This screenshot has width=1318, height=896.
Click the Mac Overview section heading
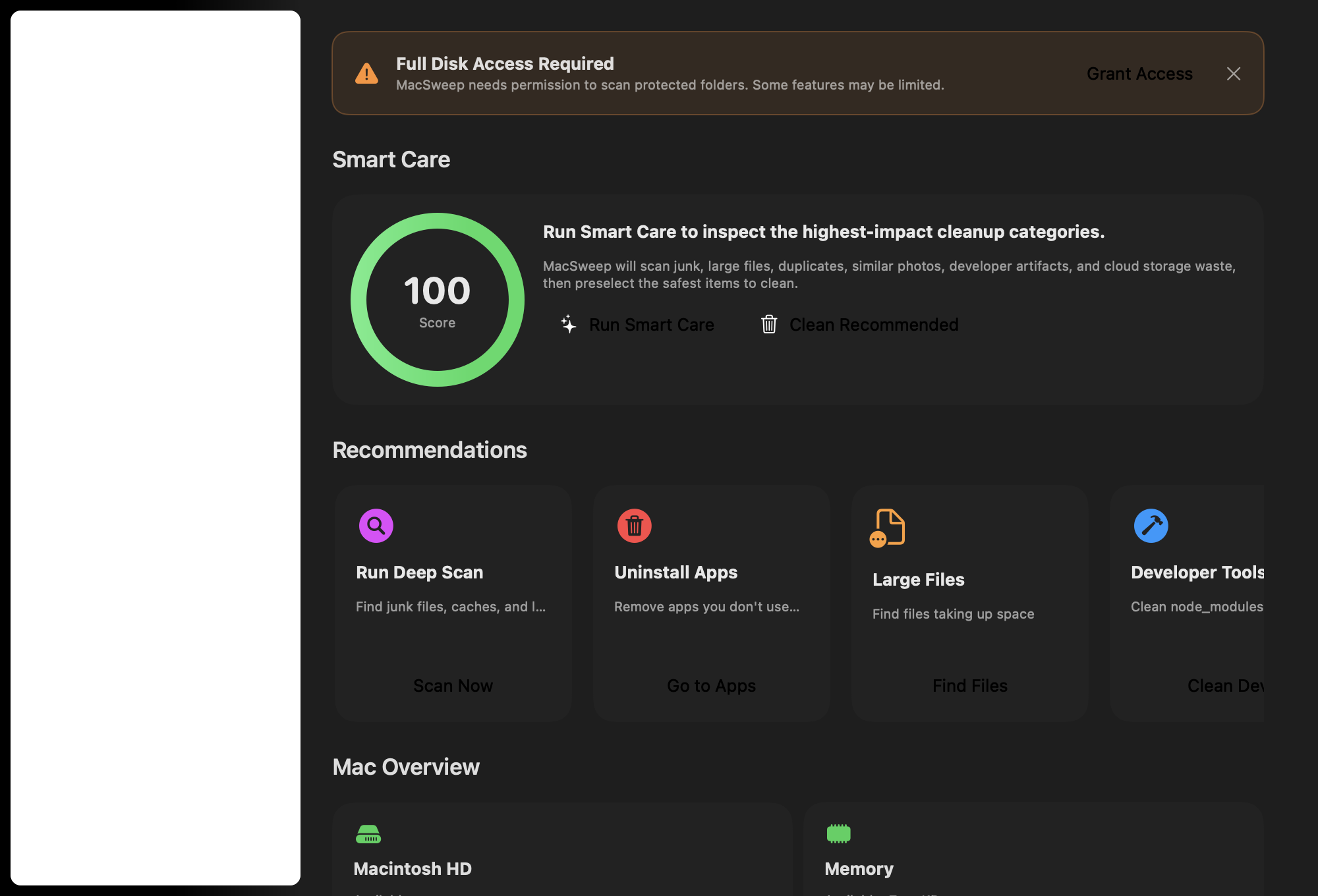(406, 767)
